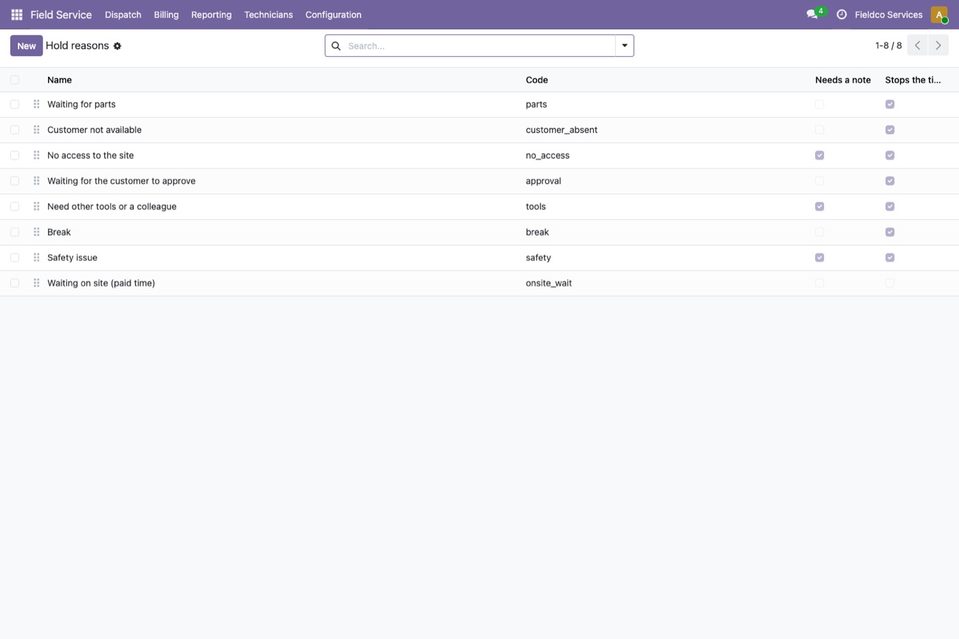Screen dimensions: 959x639
Task: Select the Waiting for parts row checkbox
Action: tap(15, 105)
